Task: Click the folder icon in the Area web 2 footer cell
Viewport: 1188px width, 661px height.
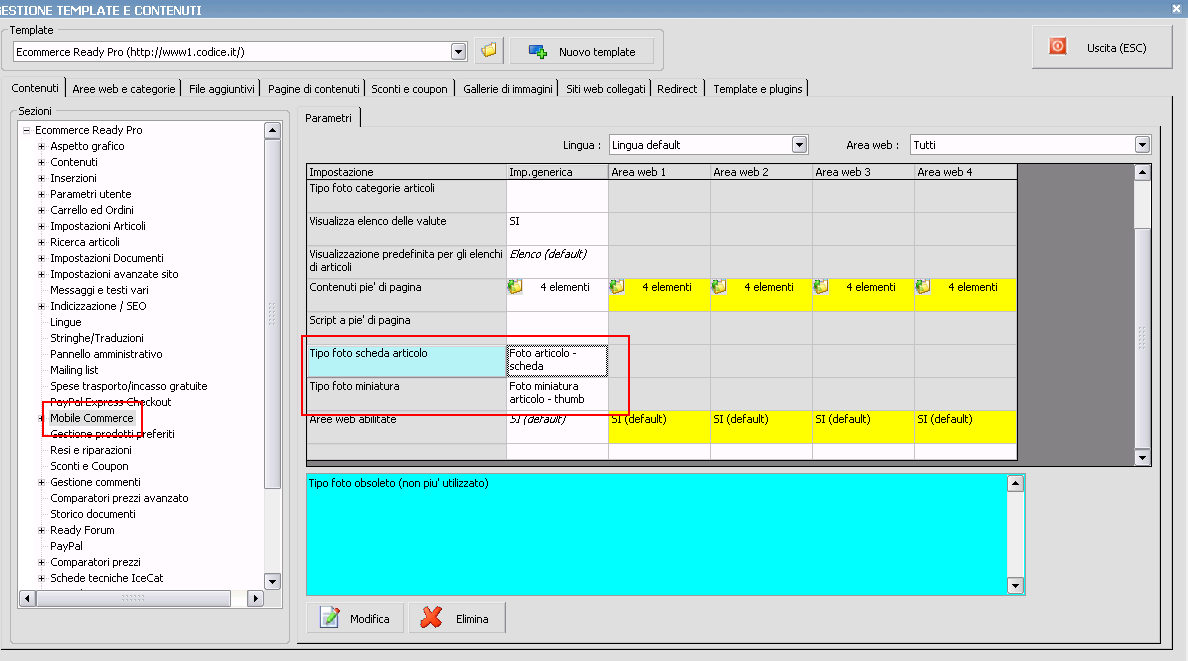Action: (x=720, y=288)
